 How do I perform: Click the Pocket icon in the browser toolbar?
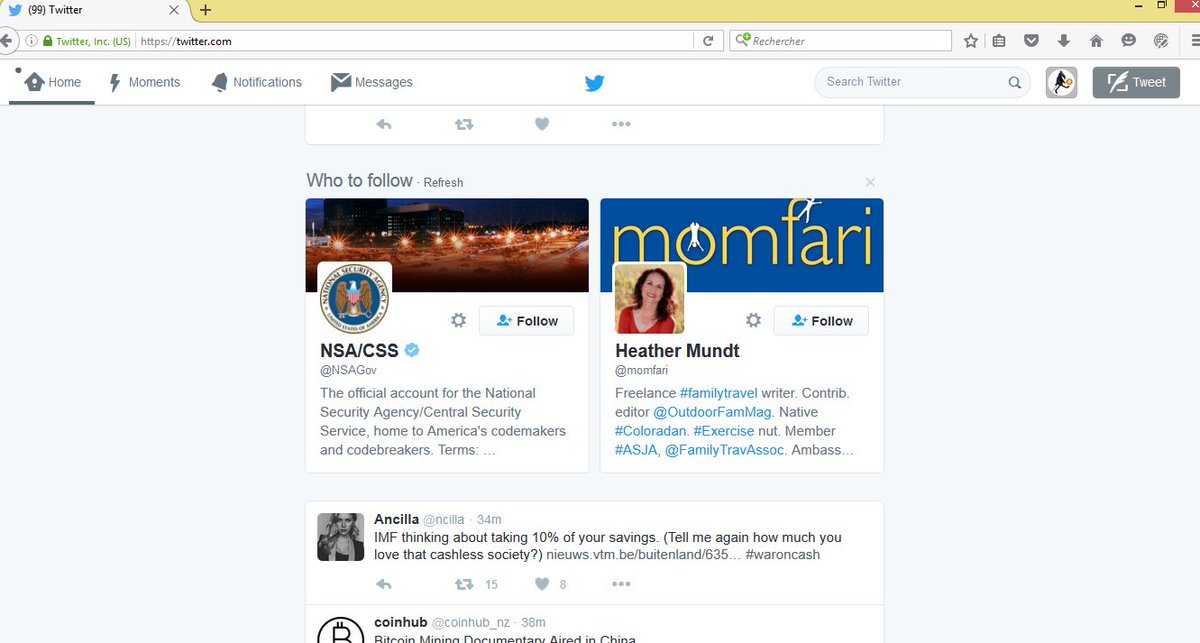pyautogui.click(x=1032, y=41)
